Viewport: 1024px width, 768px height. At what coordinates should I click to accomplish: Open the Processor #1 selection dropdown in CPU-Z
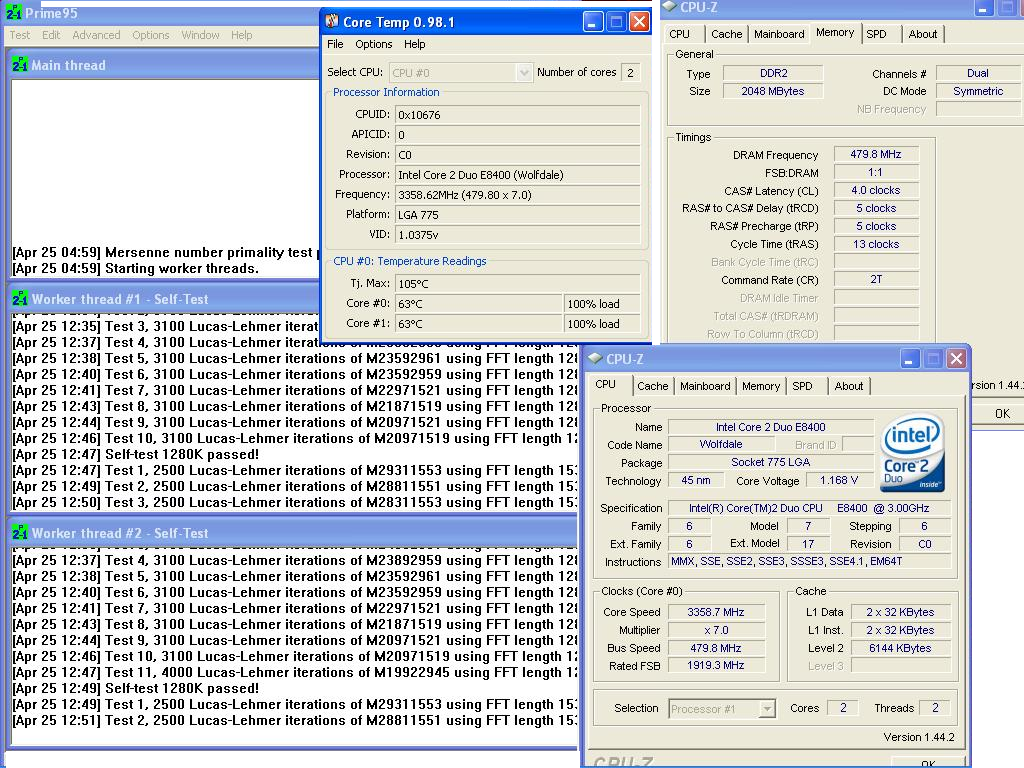point(767,709)
